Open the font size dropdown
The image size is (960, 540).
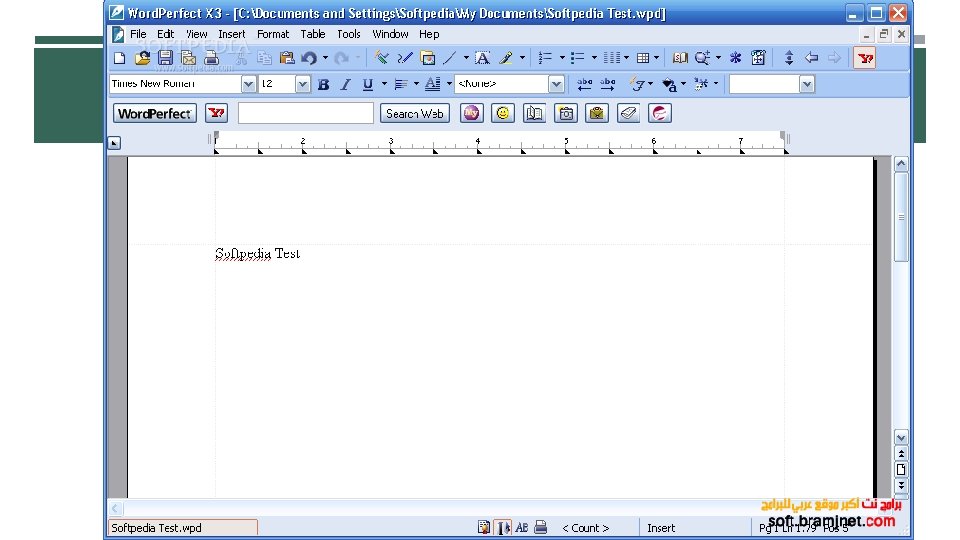coord(302,84)
